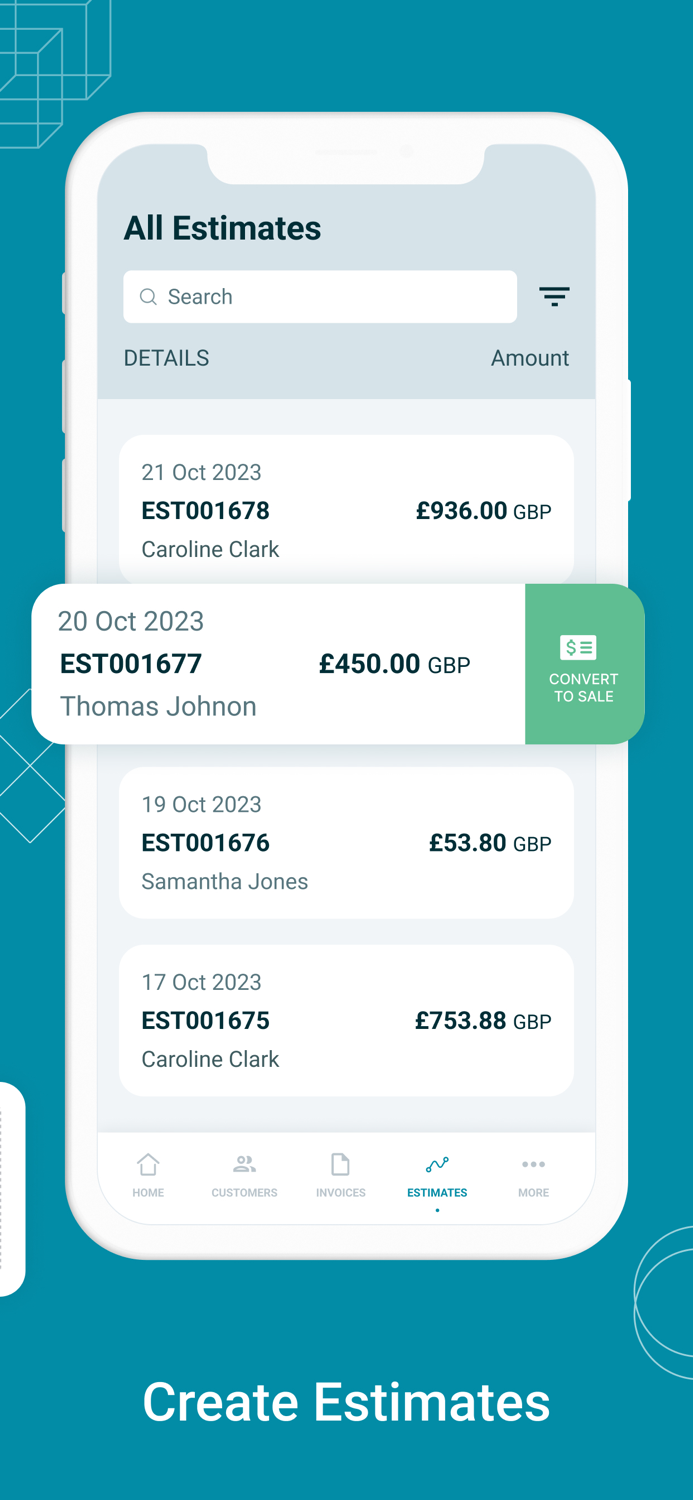Screen dimensions: 693x1500
Task: Open estimate EST001676 for Samantha Jones
Action: (x=346, y=842)
